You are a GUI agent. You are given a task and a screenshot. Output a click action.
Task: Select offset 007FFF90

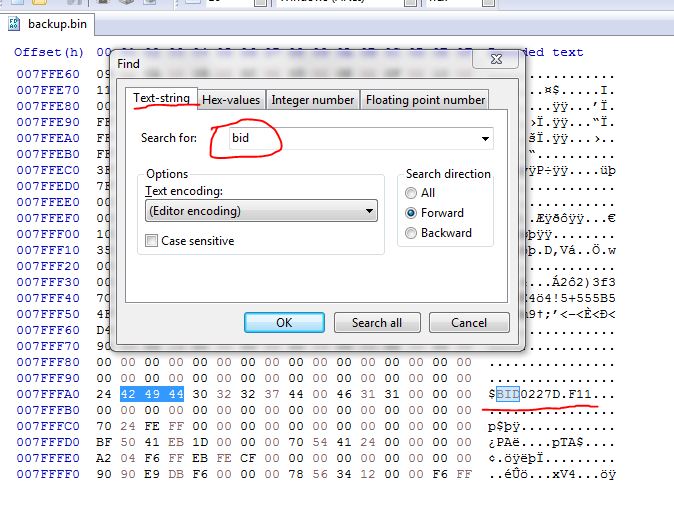(48, 378)
